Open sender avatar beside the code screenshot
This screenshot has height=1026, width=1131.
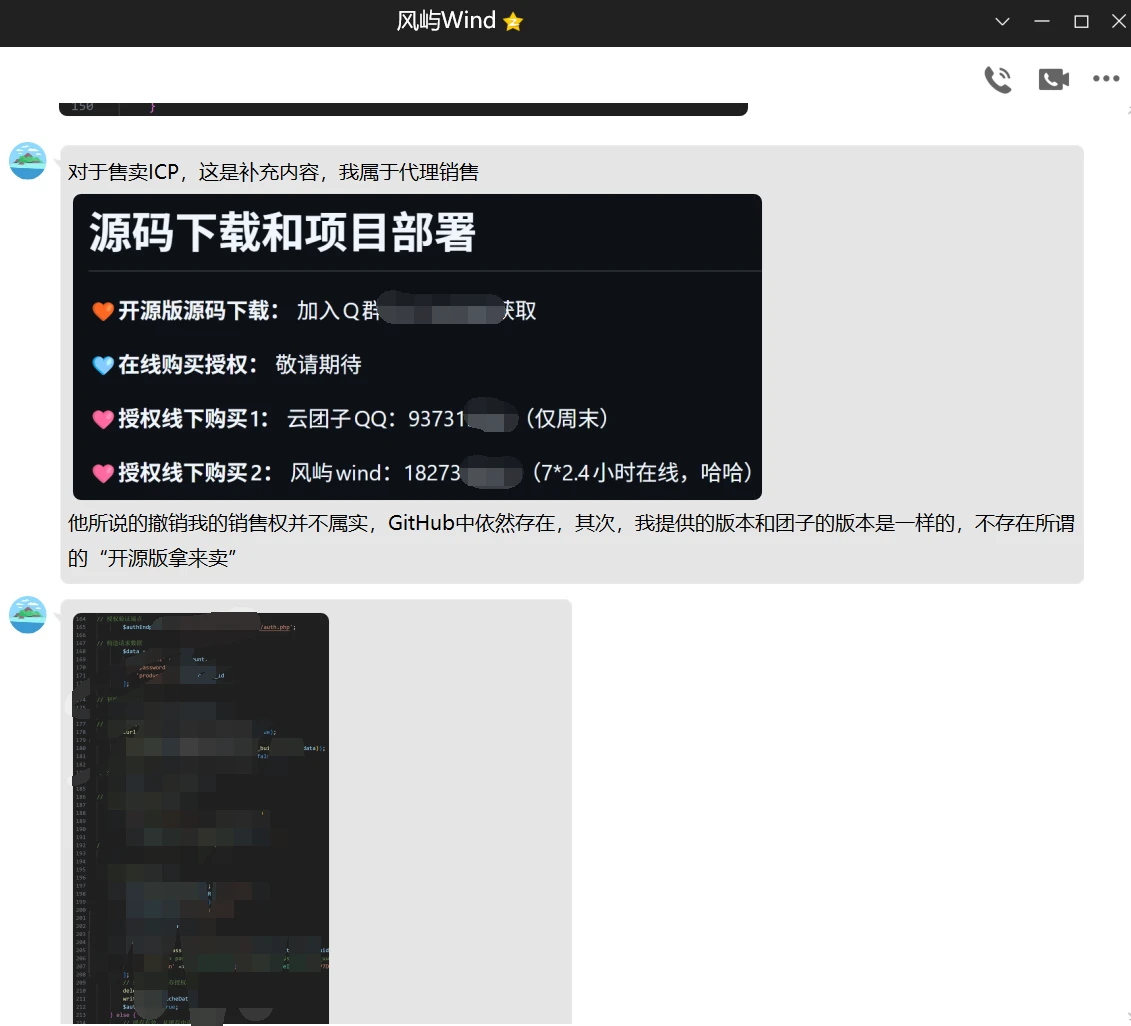click(28, 615)
